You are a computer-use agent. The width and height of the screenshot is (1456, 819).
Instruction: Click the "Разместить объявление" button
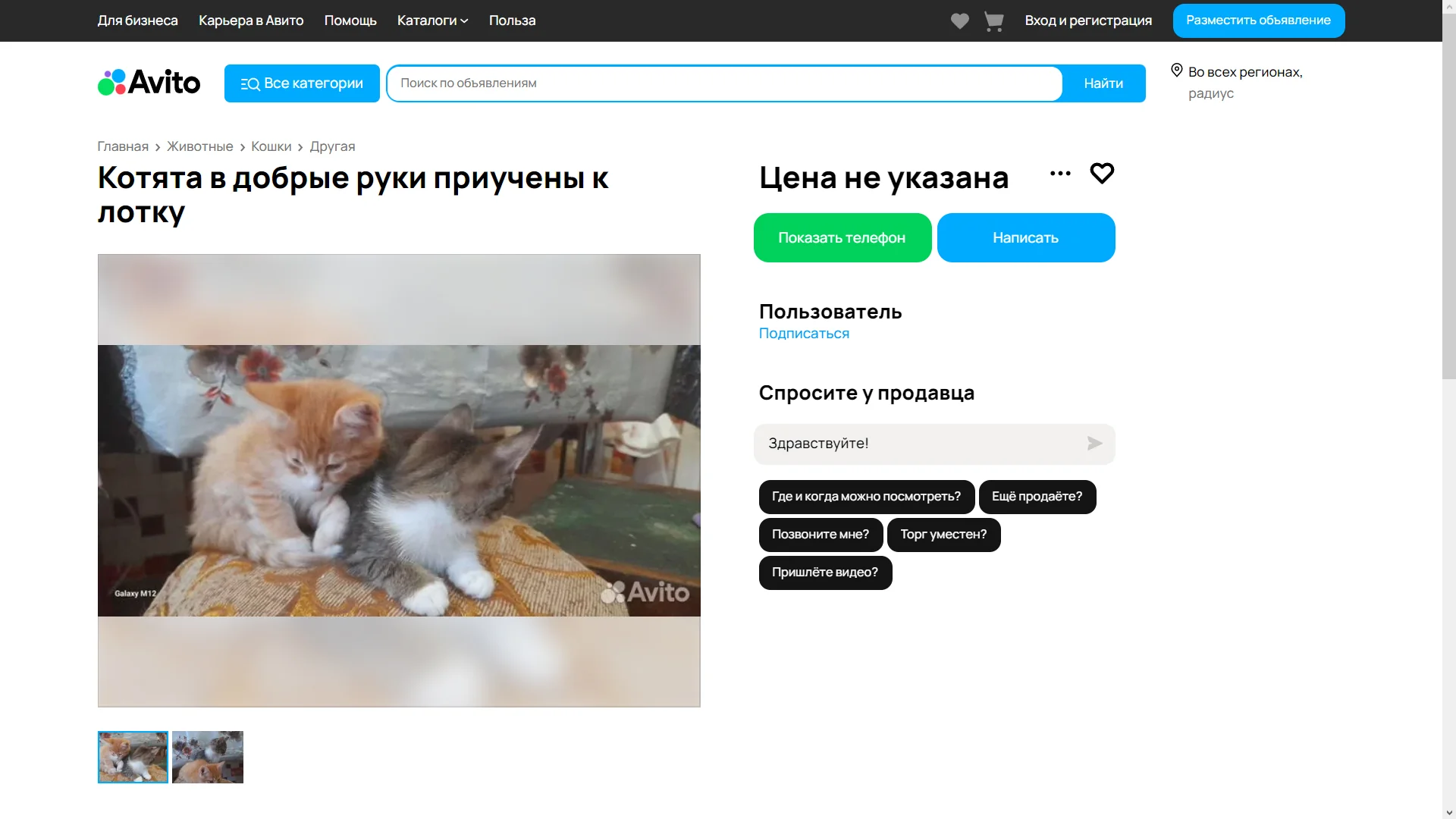click(x=1258, y=20)
